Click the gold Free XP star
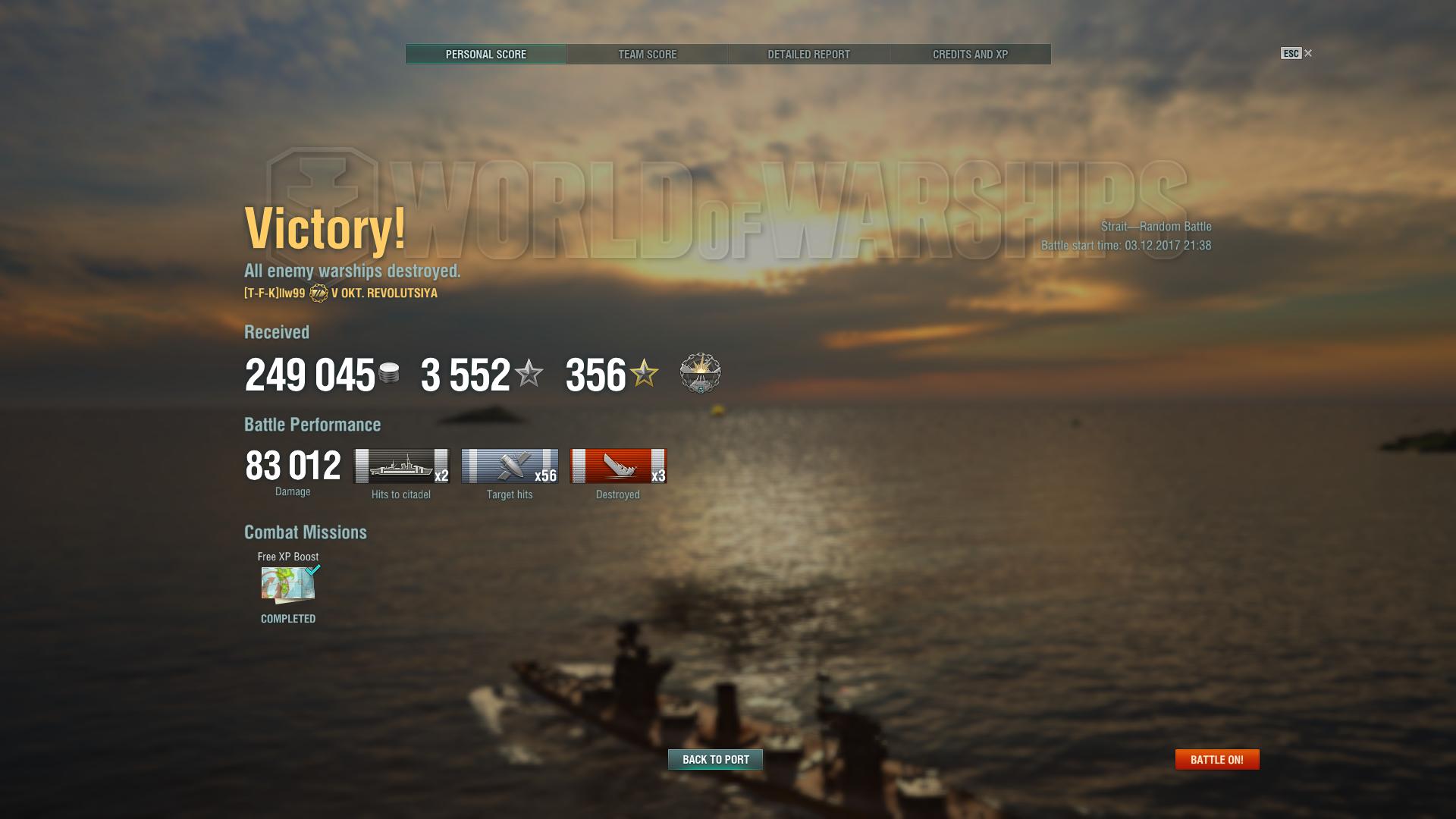1456x819 pixels. click(644, 373)
